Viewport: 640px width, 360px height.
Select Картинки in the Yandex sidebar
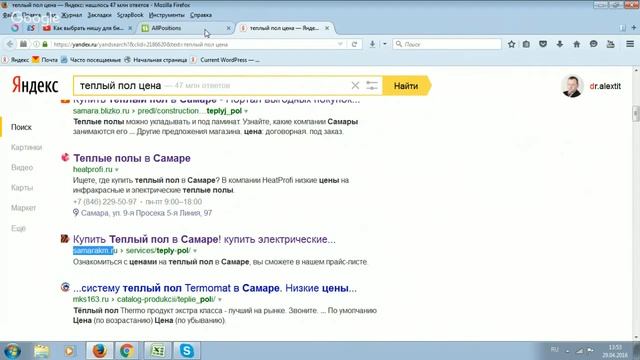(27, 147)
